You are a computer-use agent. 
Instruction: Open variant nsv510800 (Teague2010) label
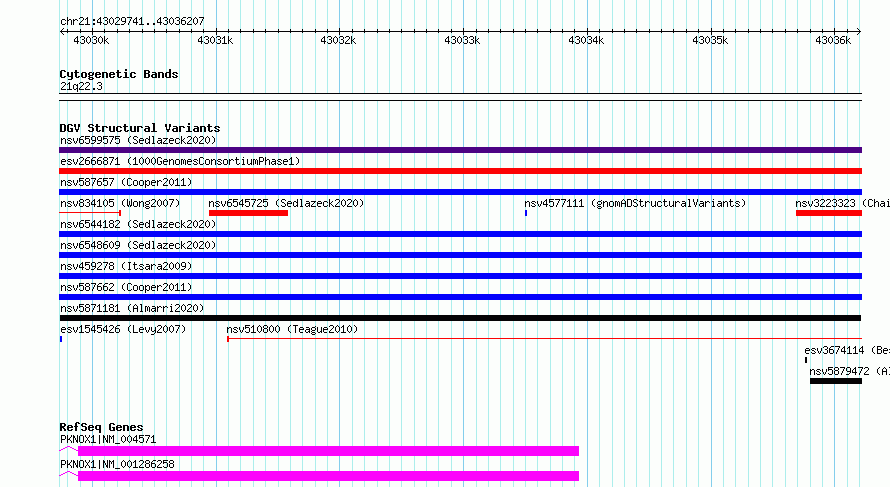[x=292, y=329]
